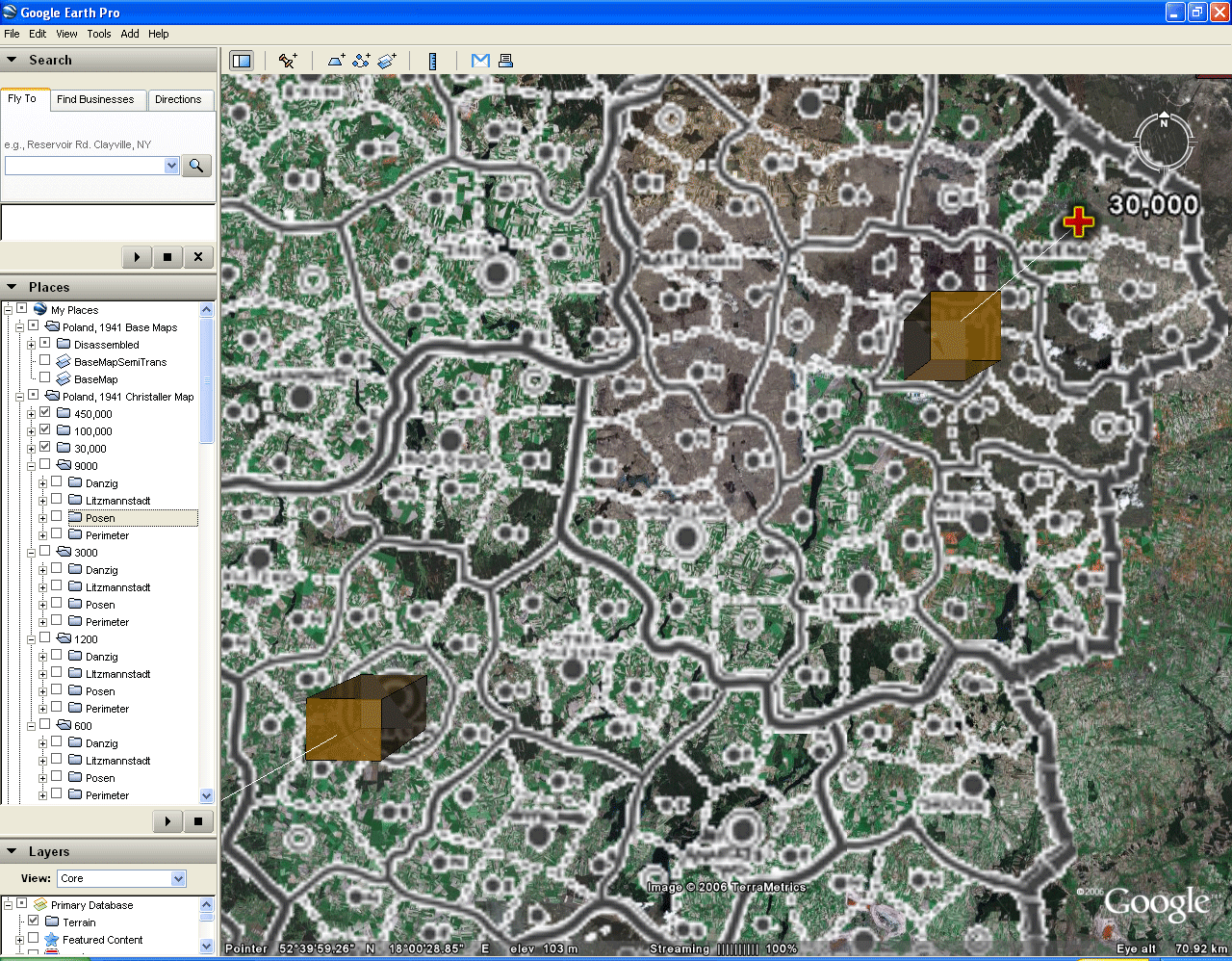Click the magnifier search button
Screen dimensions: 1232x961
pyautogui.click(x=196, y=166)
